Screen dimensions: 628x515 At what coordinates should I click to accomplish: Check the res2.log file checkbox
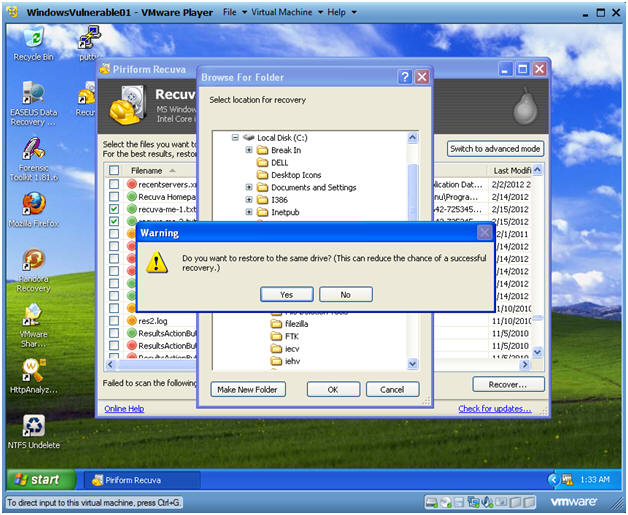(x=114, y=321)
